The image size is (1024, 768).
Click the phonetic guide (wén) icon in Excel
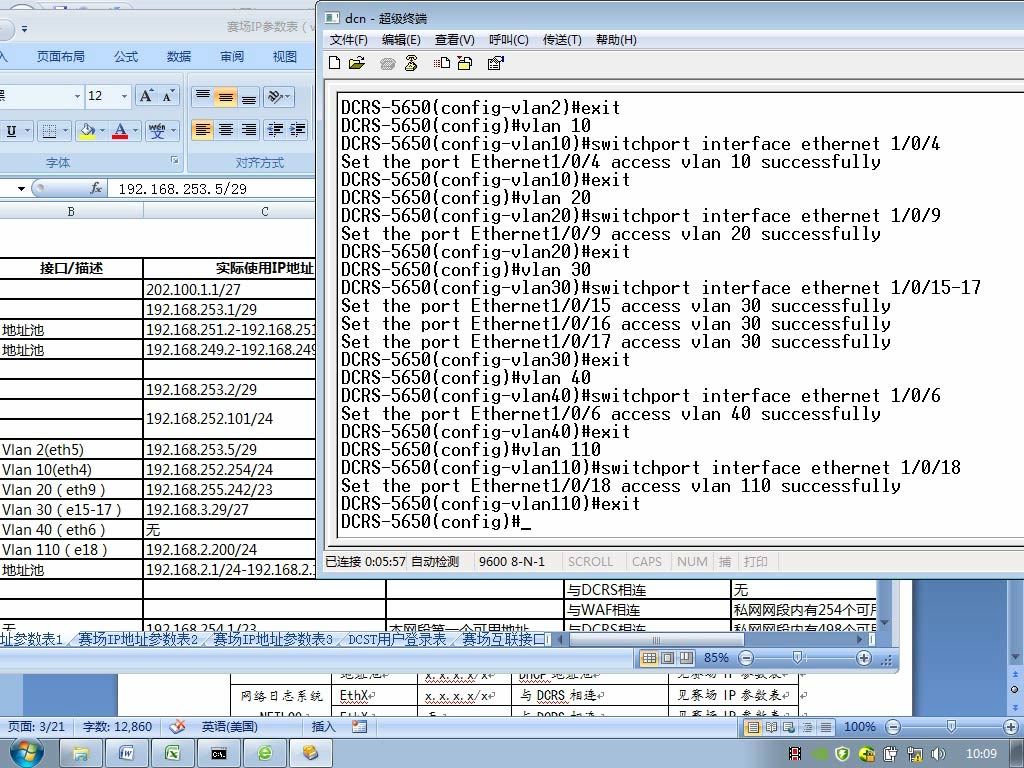click(157, 131)
